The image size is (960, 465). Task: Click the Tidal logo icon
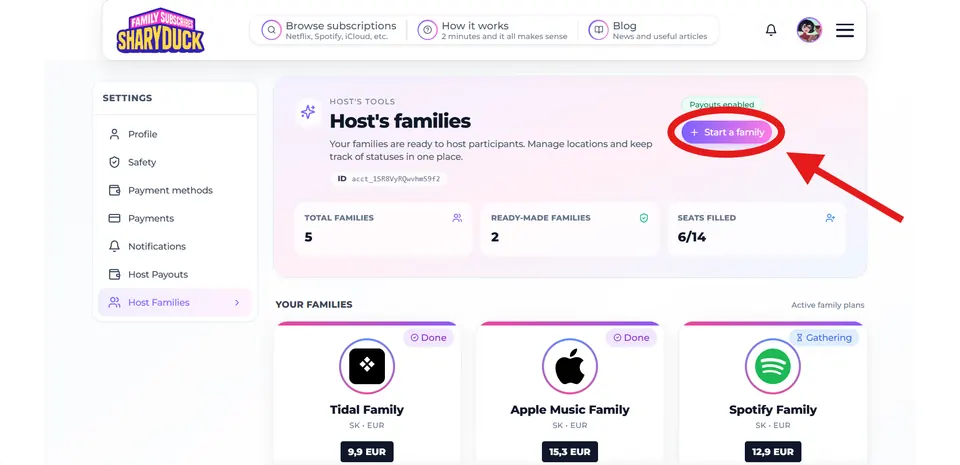click(x=367, y=366)
